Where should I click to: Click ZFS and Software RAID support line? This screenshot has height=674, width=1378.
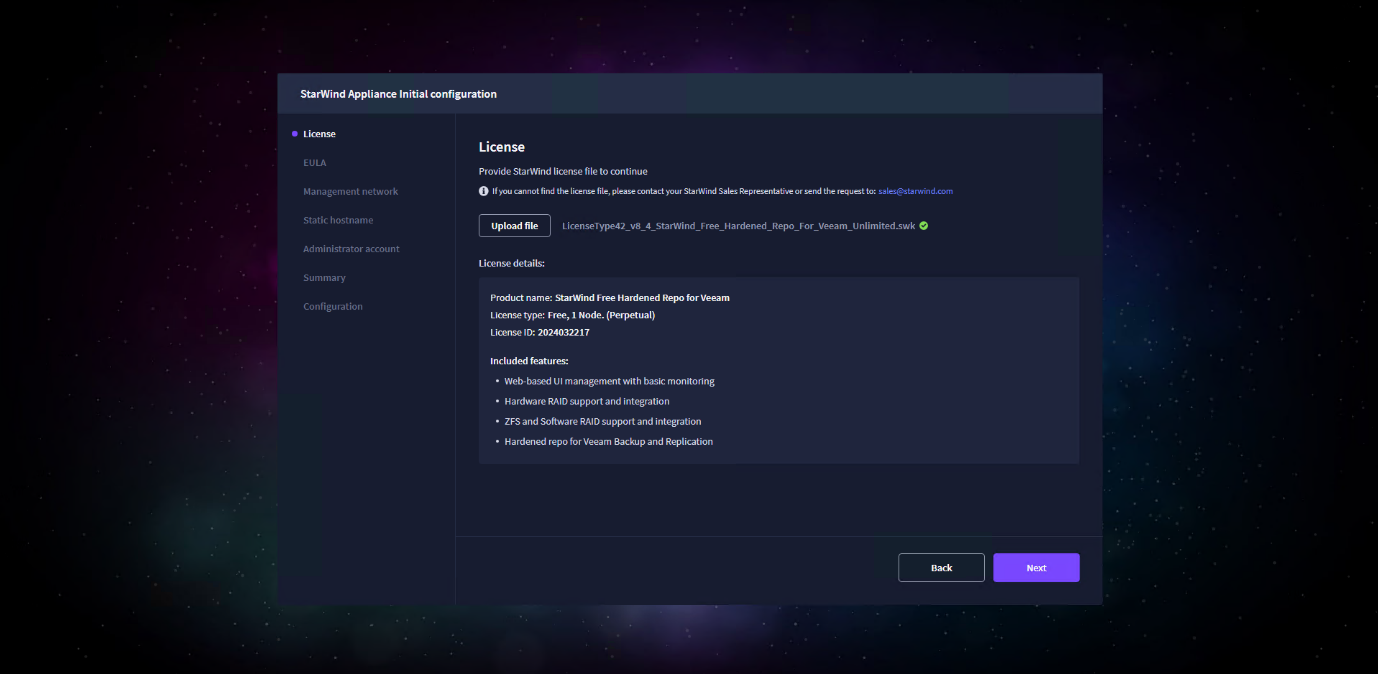click(603, 421)
